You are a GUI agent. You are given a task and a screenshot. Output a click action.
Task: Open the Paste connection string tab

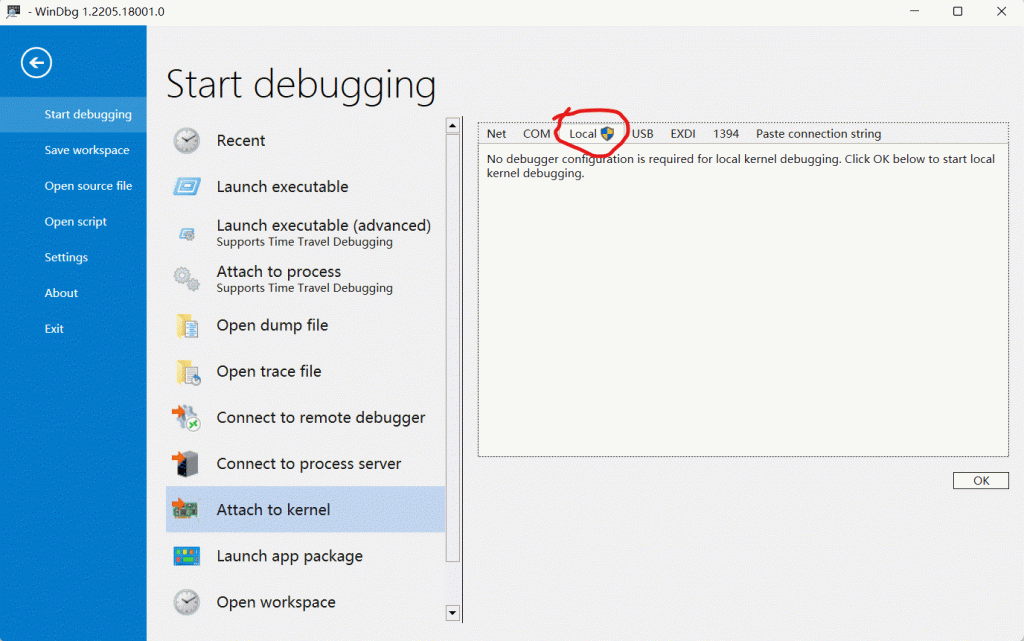click(818, 134)
